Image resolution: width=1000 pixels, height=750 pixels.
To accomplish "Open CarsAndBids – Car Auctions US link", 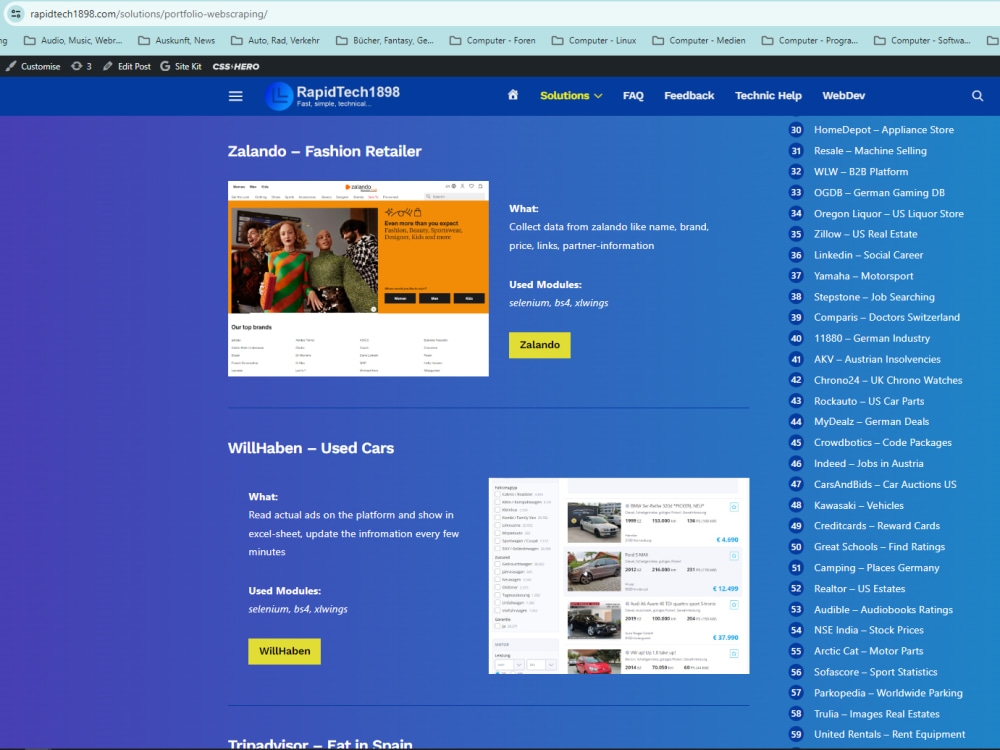I will (x=885, y=485).
